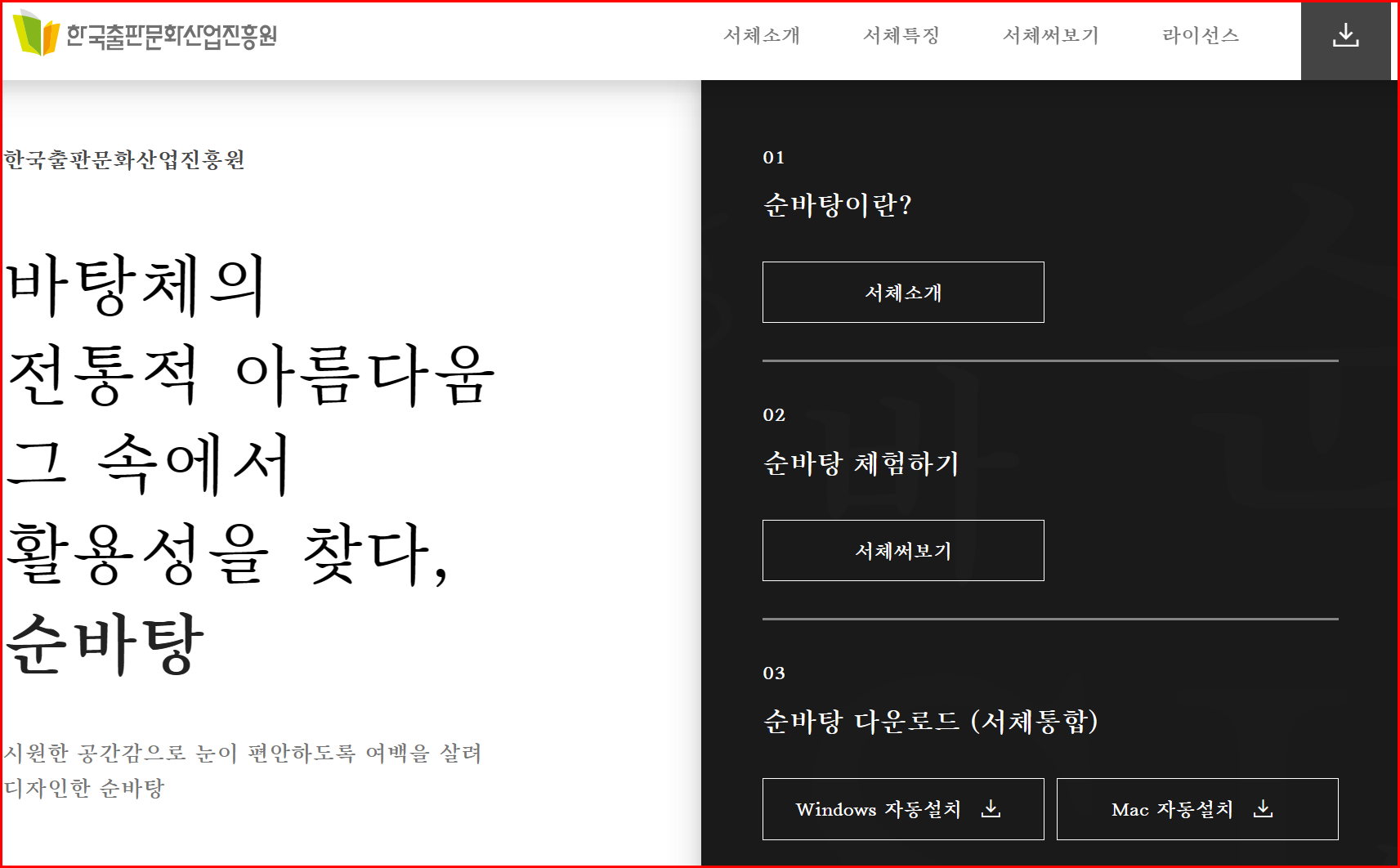The width and height of the screenshot is (1400, 868).
Task: Open the 라이선스 menu item
Action: (1201, 35)
